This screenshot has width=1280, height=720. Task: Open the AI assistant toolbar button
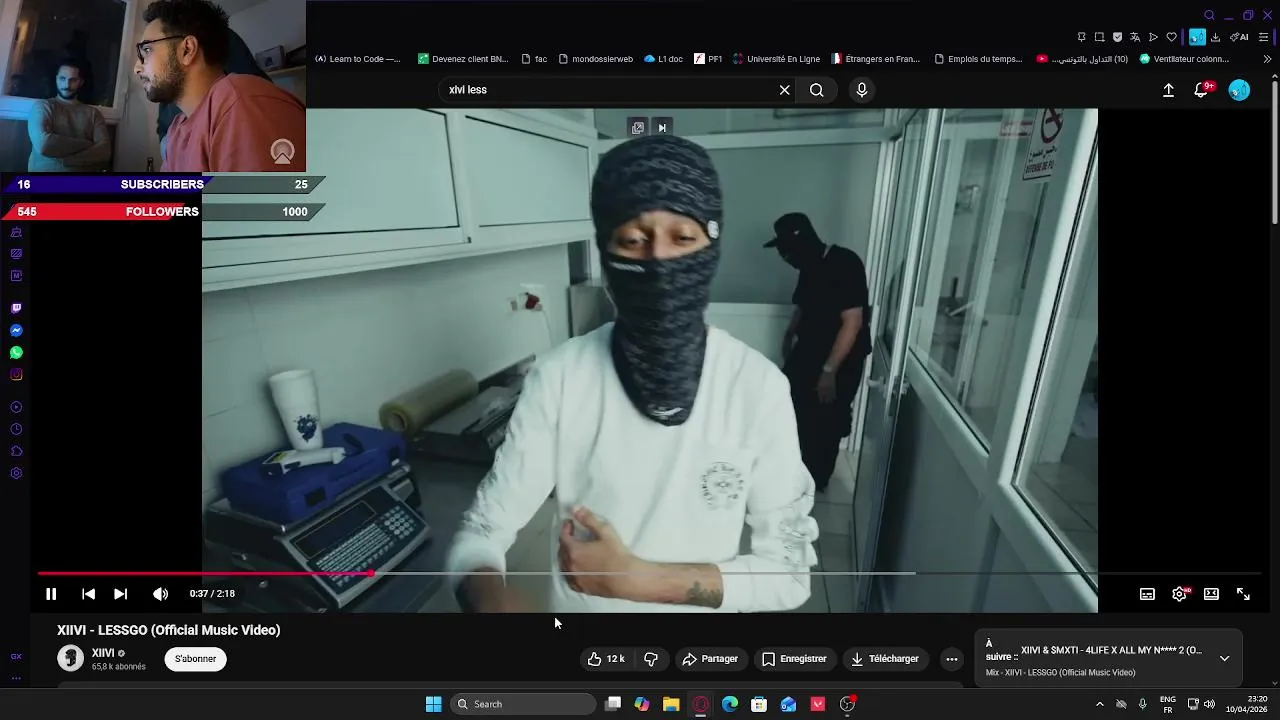pyautogui.click(x=1239, y=37)
